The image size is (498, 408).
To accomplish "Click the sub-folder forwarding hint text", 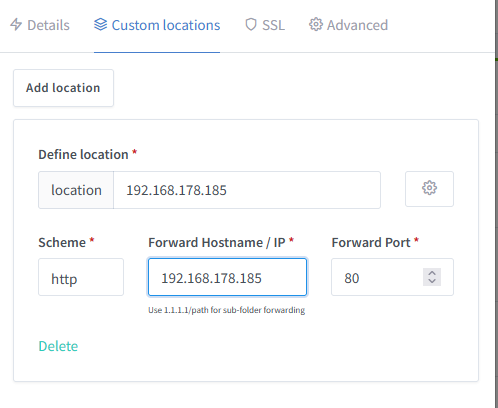I will pos(227,310).
